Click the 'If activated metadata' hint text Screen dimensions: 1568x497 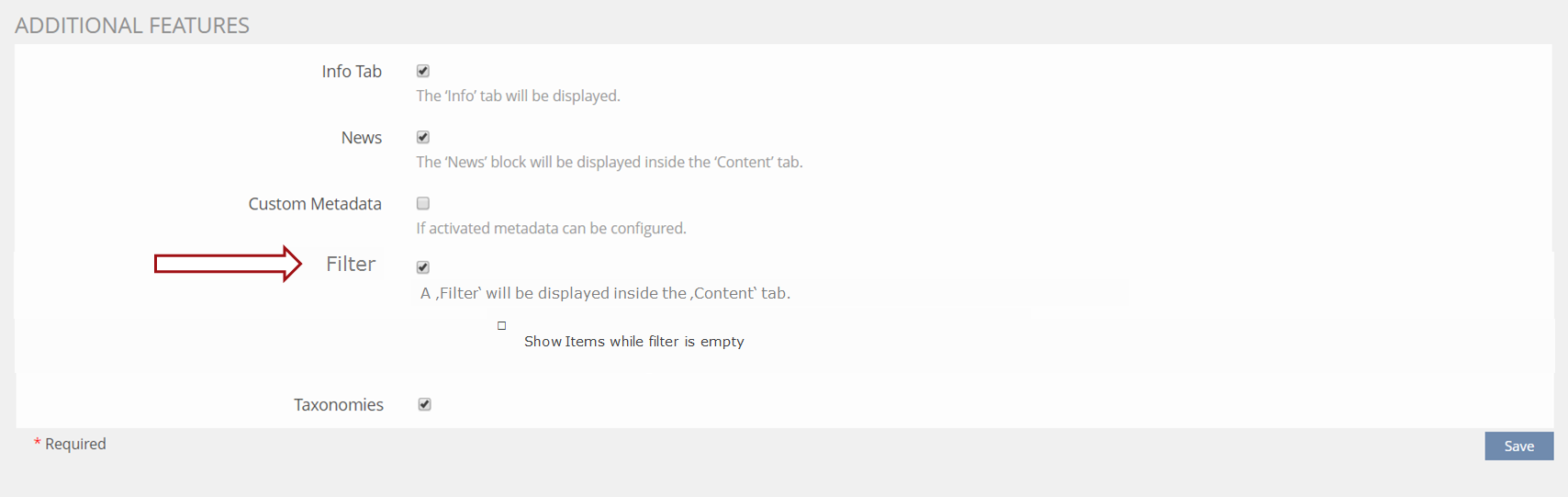[x=551, y=228]
